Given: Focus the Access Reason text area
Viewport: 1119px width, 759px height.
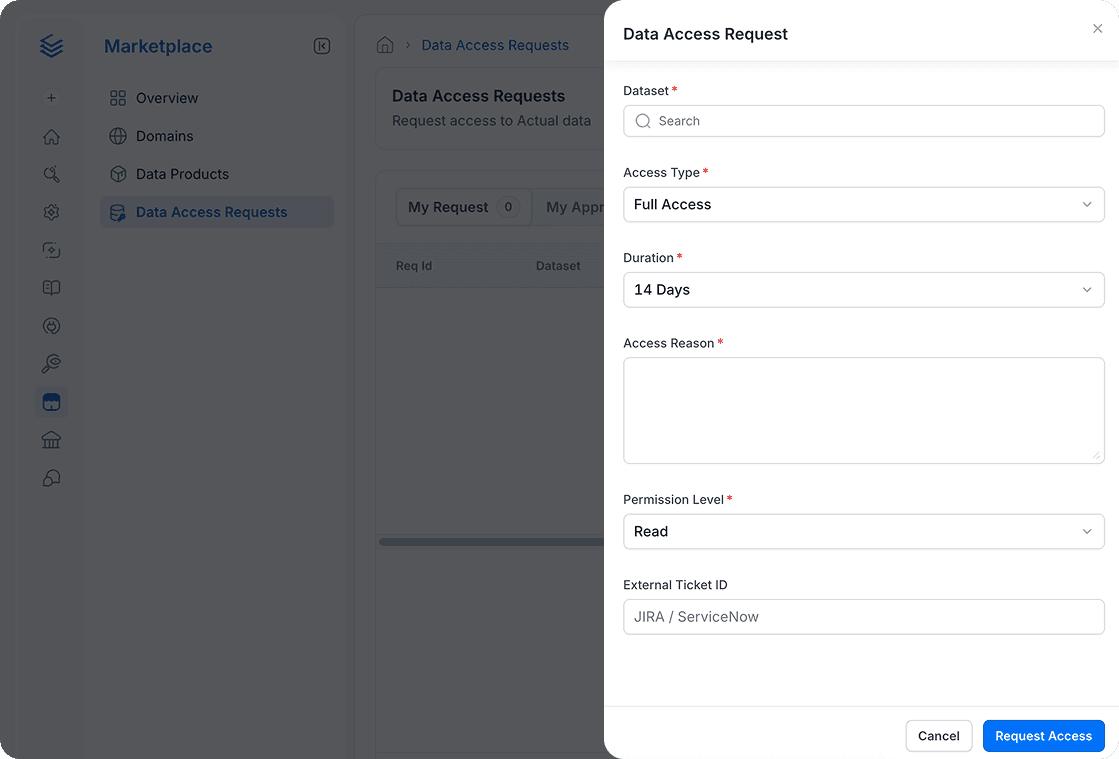Looking at the screenshot, I should click(864, 411).
